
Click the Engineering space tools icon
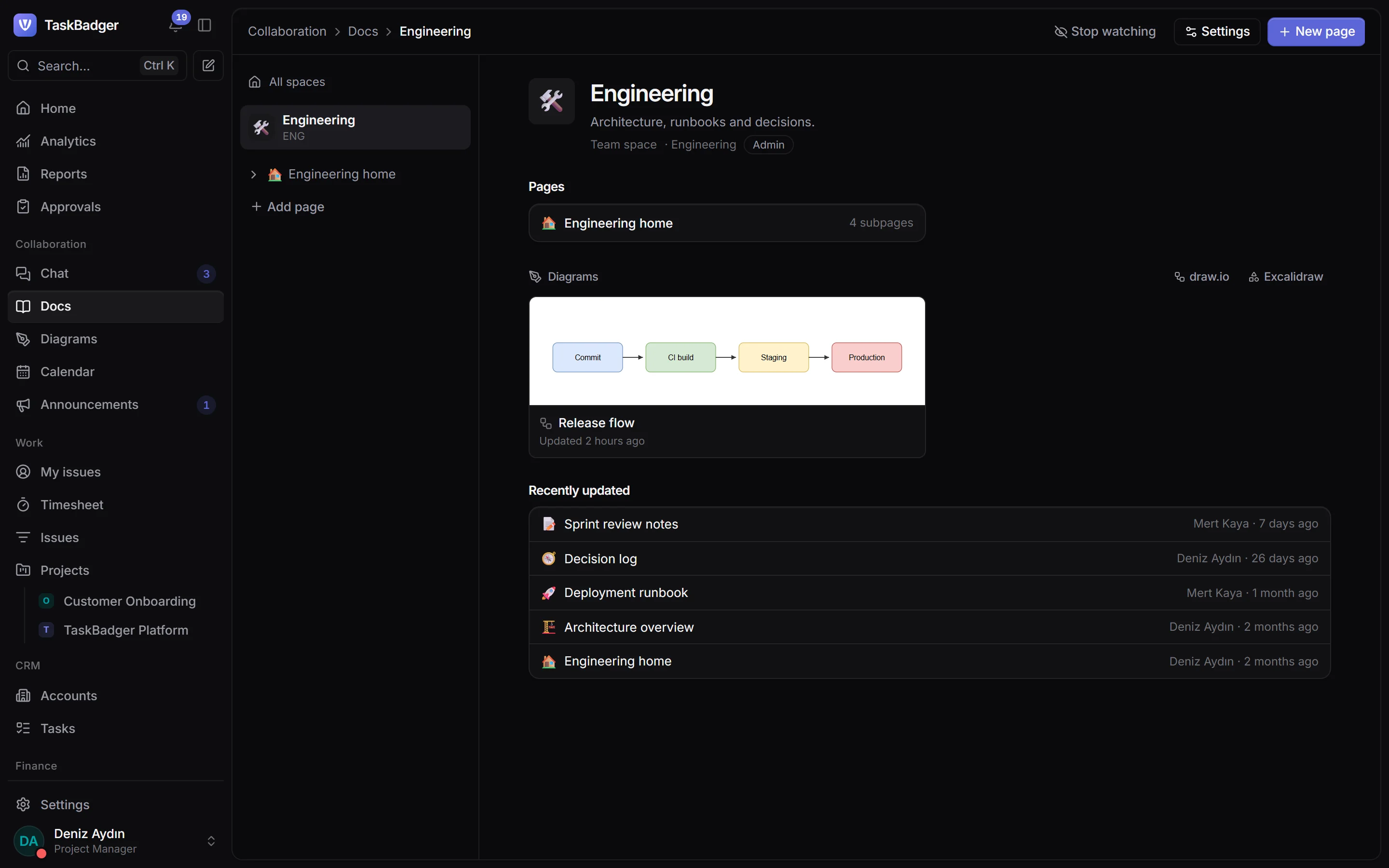(552, 101)
